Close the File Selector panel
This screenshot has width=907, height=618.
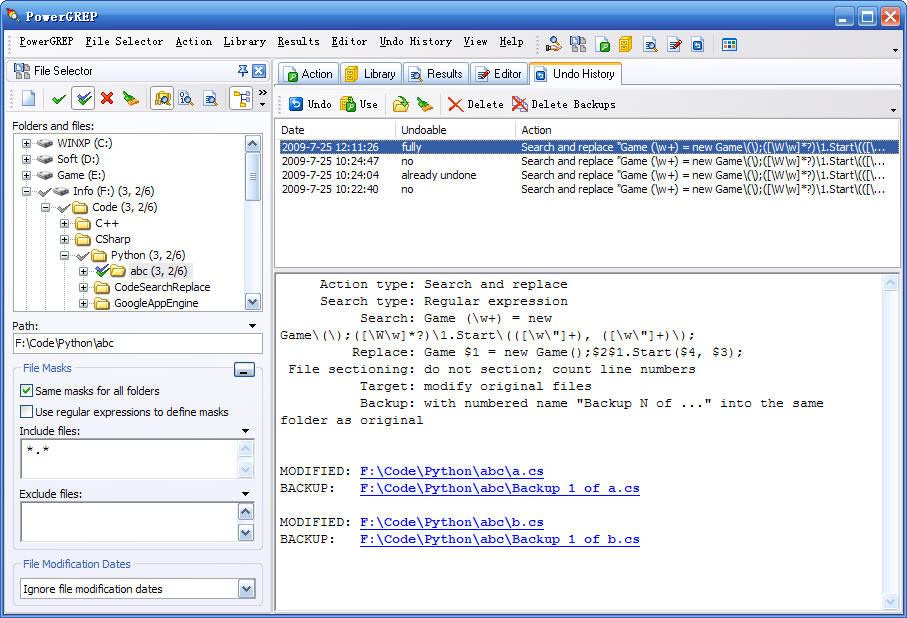tap(259, 71)
